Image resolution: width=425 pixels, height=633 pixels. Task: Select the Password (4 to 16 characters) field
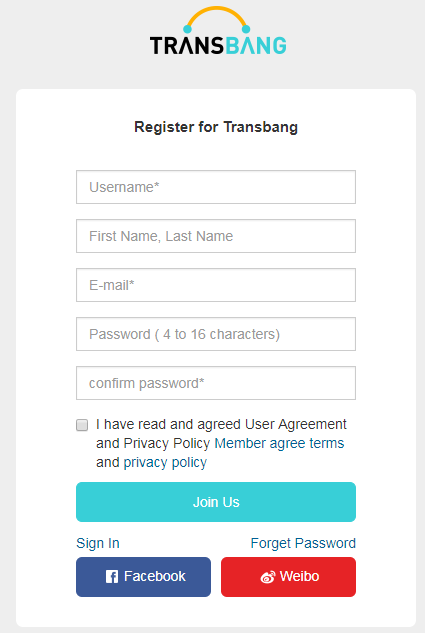pos(216,334)
